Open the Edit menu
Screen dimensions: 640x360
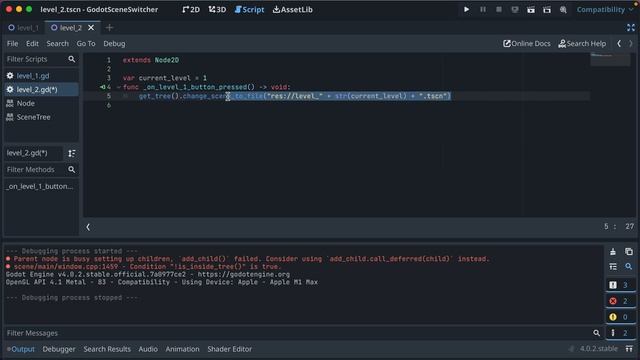pyautogui.click(x=32, y=44)
